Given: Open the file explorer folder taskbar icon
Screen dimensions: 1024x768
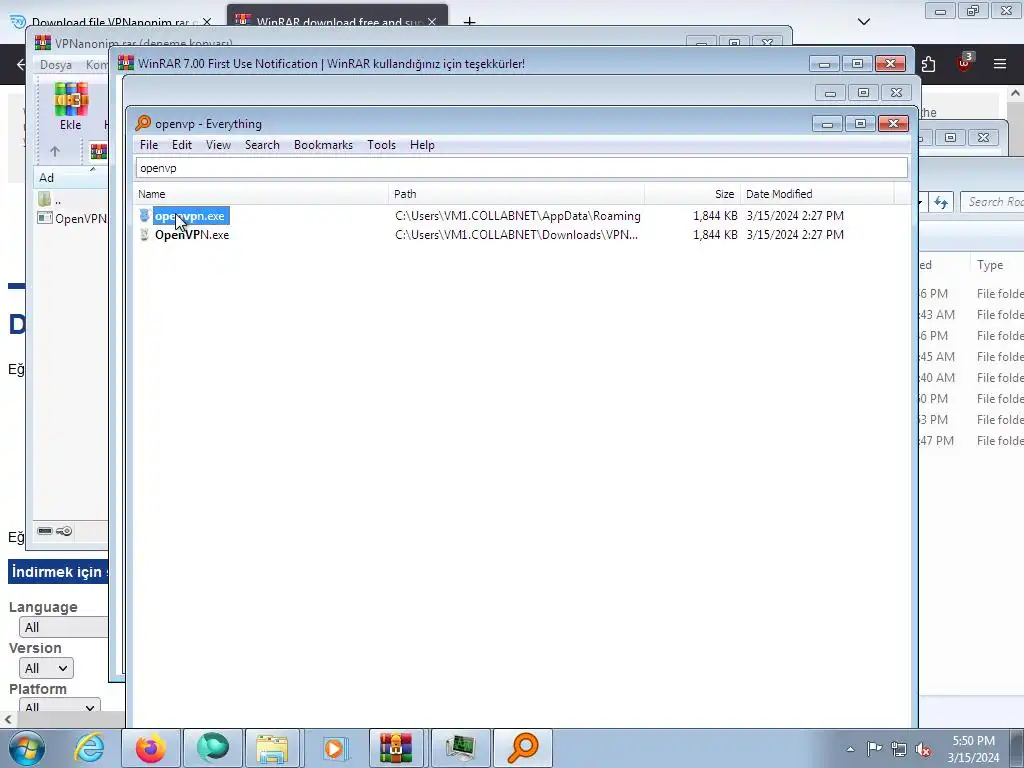Looking at the screenshot, I should coord(272,748).
